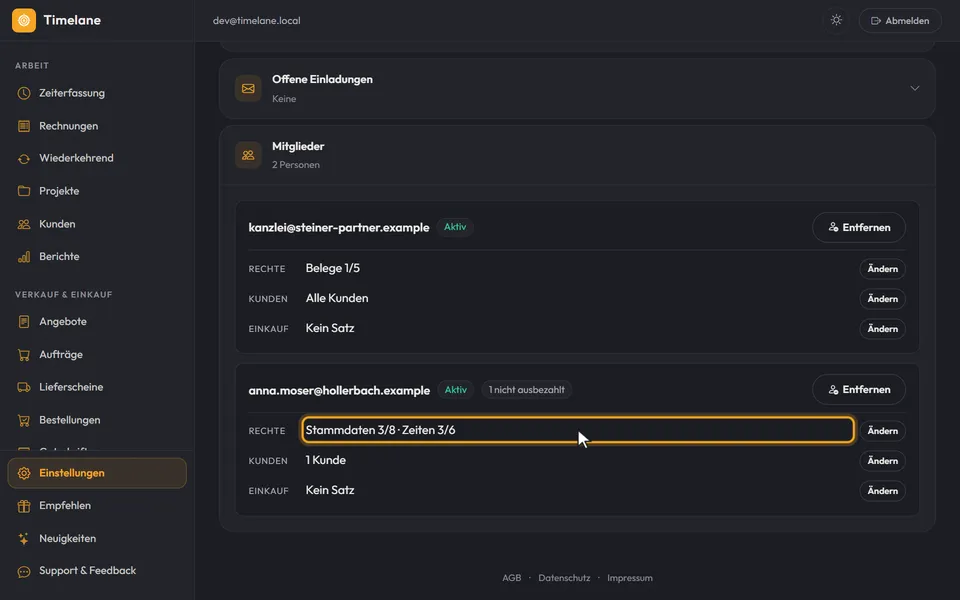Click the Neuigkeiten sparkle icon
The image size is (960, 600).
pos(24,539)
